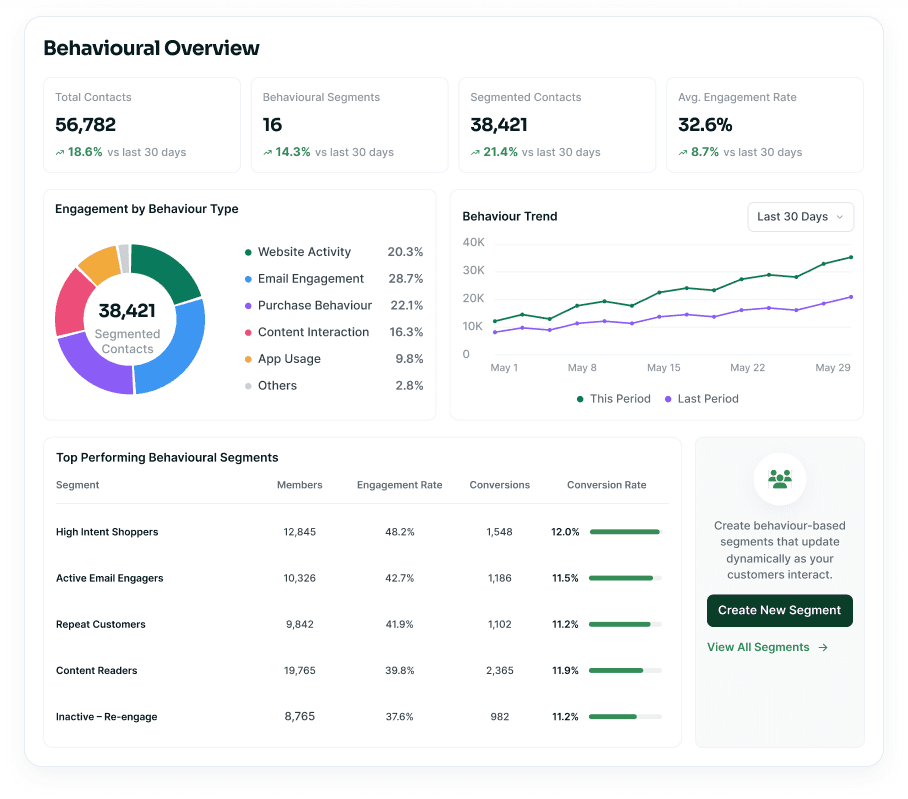
Task: Open the View All Segments link
Action: pyautogui.click(x=767, y=647)
